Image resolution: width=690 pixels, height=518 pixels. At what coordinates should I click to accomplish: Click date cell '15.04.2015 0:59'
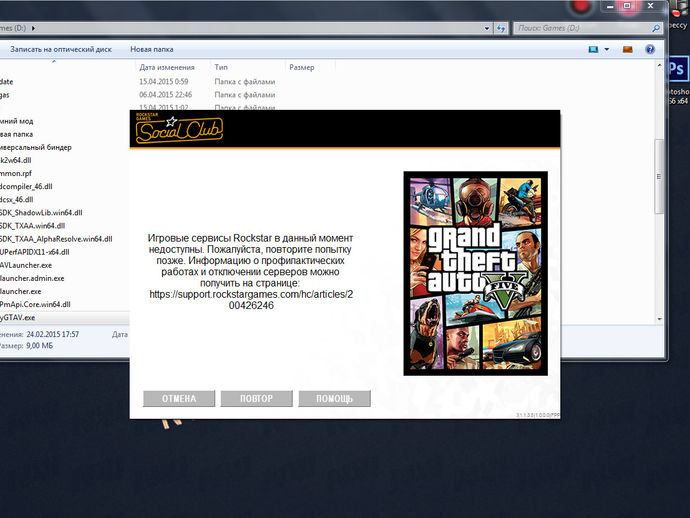point(164,82)
